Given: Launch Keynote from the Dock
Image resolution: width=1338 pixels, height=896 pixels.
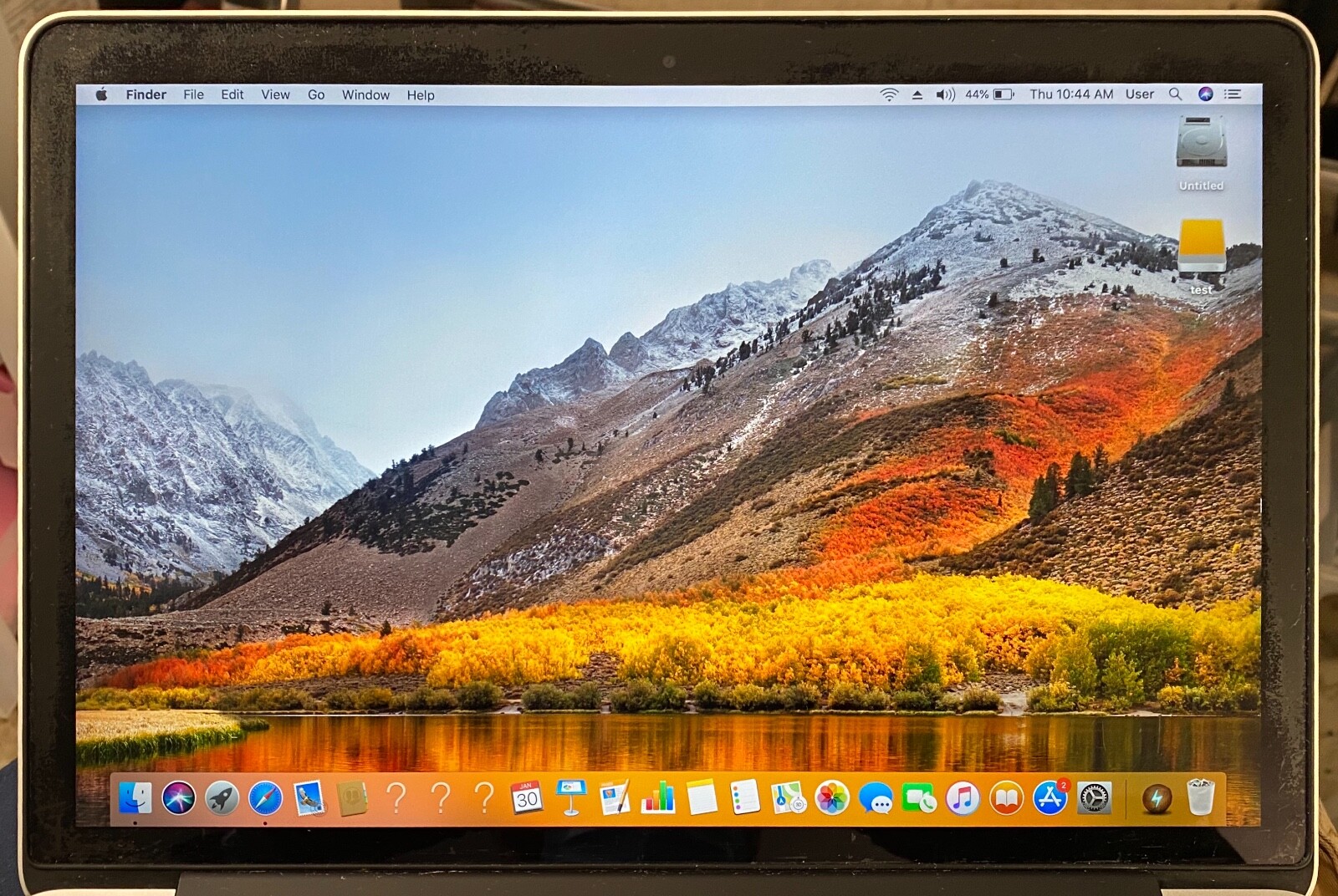Looking at the screenshot, I should coord(570,798).
